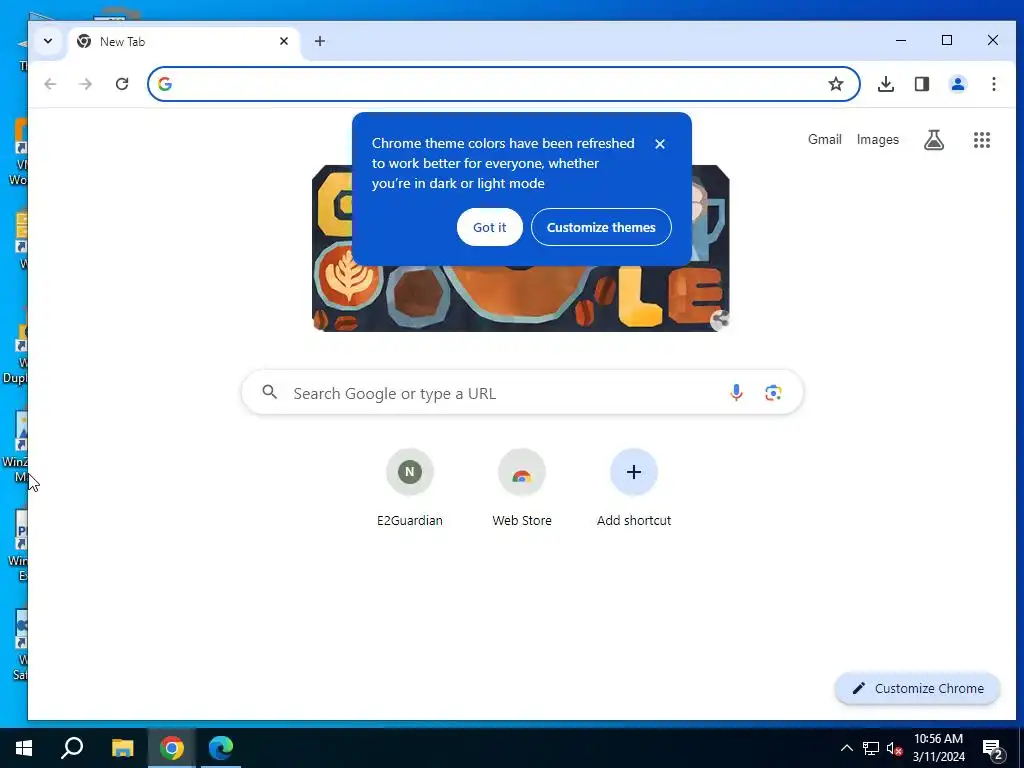The width and height of the screenshot is (1024, 768).
Task: Click the magnifier icon in search box
Action: [269, 392]
